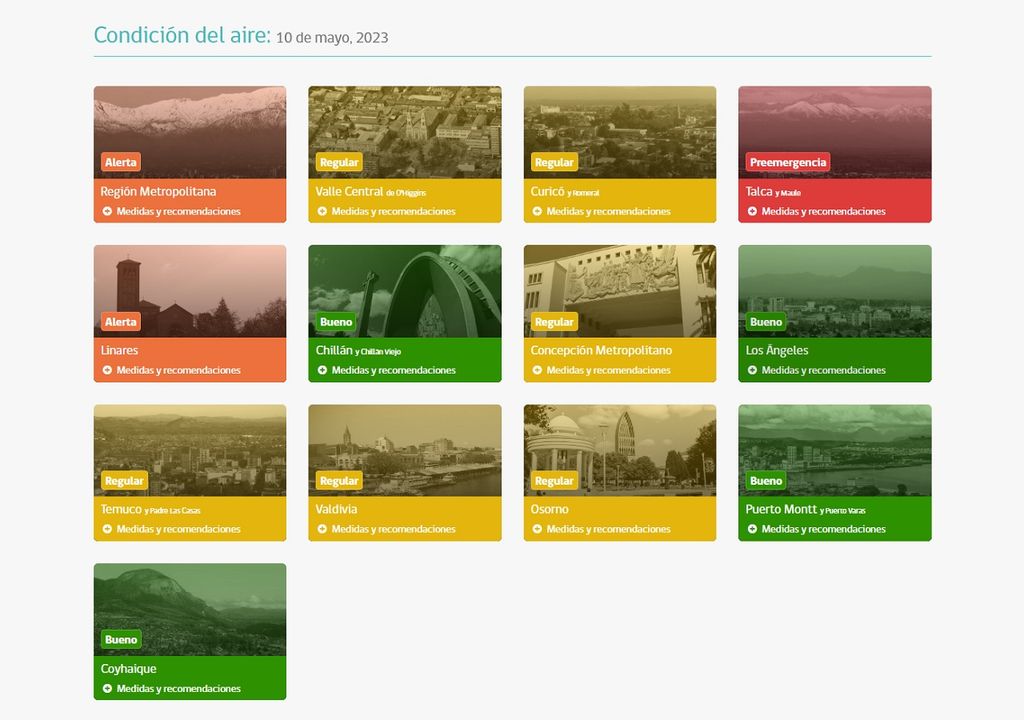Click the Regular badge on Curicó

click(554, 162)
